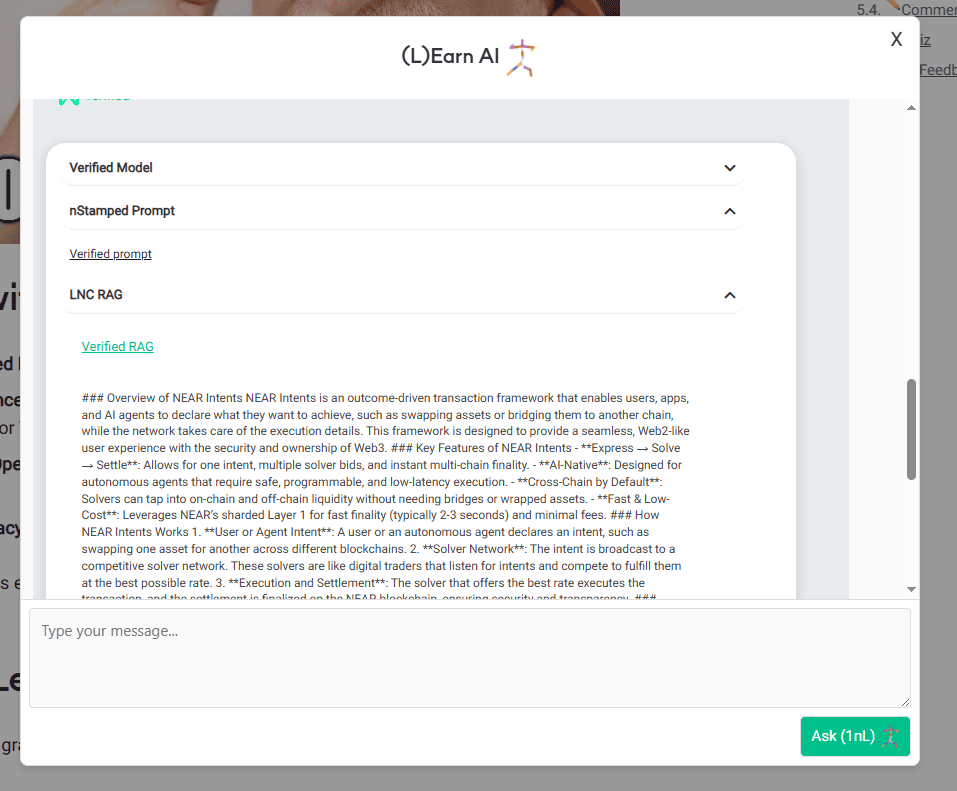The height and width of the screenshot is (791, 957).
Task: Open the green Verified RAG link
Action: point(118,347)
